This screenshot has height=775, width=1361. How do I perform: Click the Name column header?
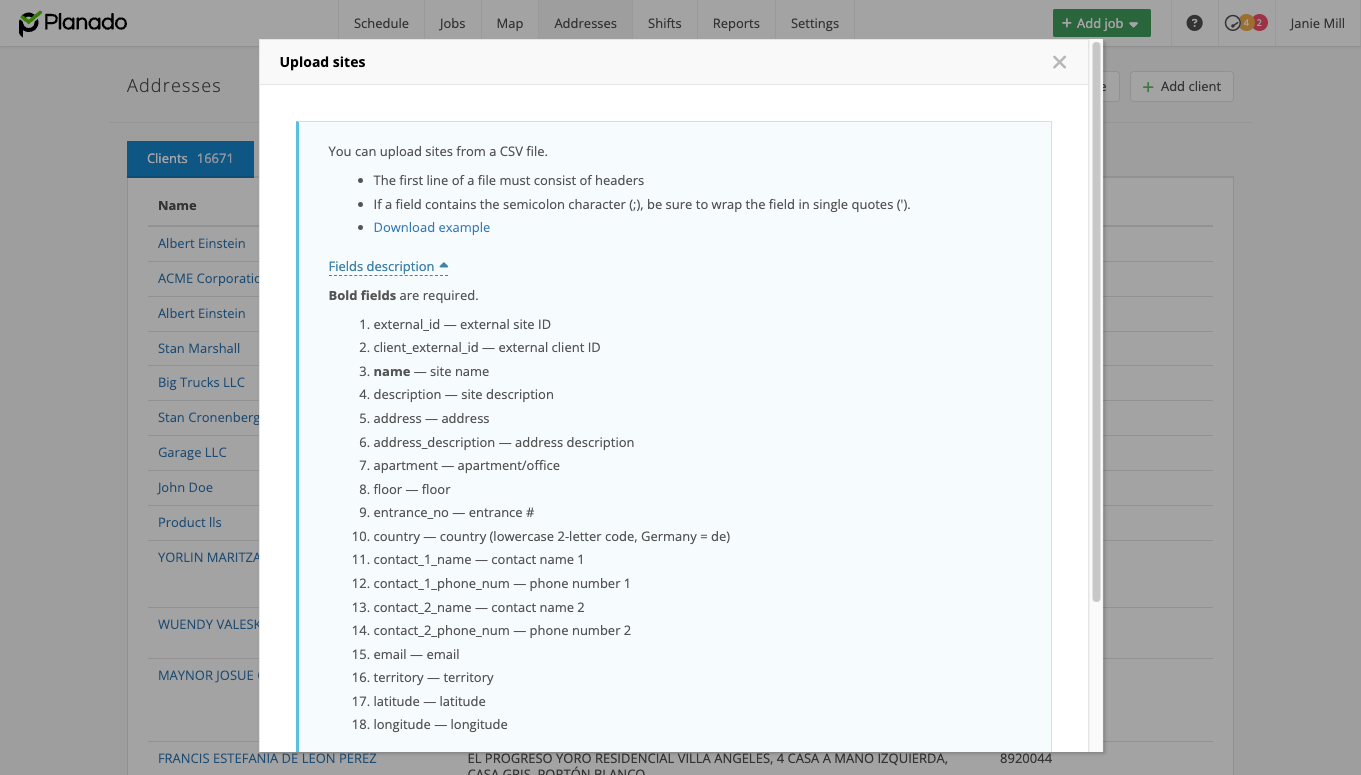(x=177, y=205)
